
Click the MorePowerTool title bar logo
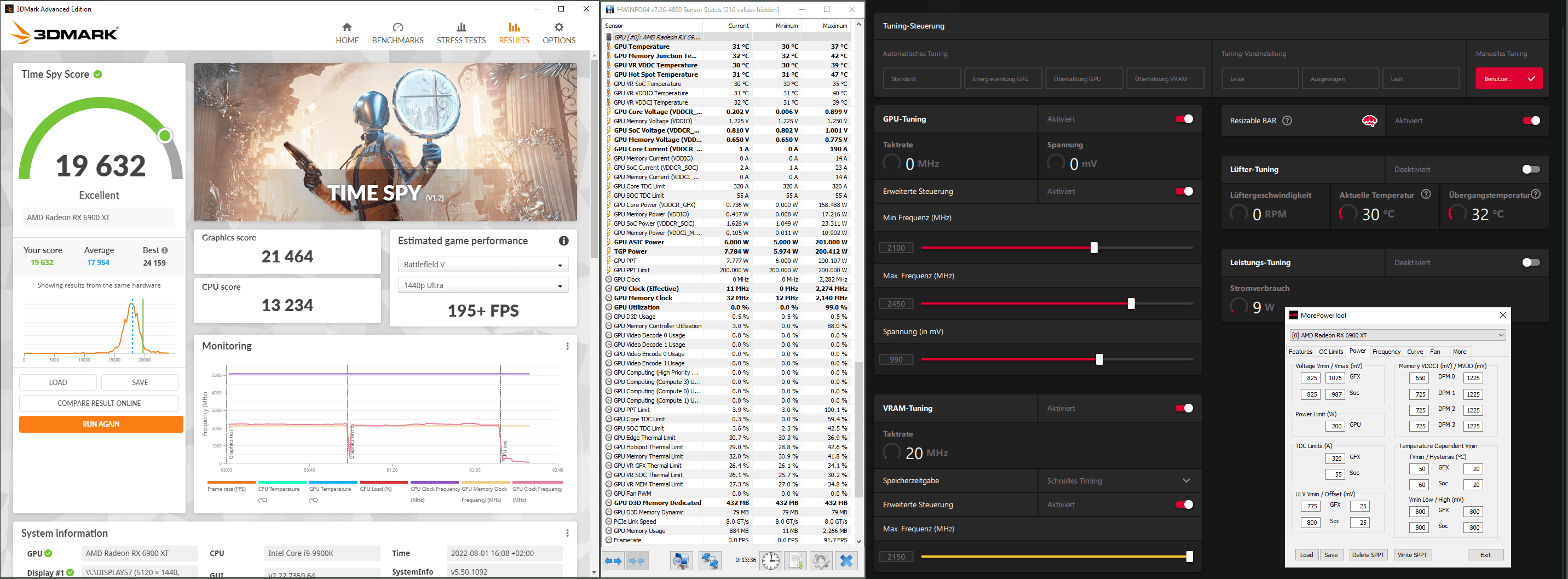(x=1294, y=316)
